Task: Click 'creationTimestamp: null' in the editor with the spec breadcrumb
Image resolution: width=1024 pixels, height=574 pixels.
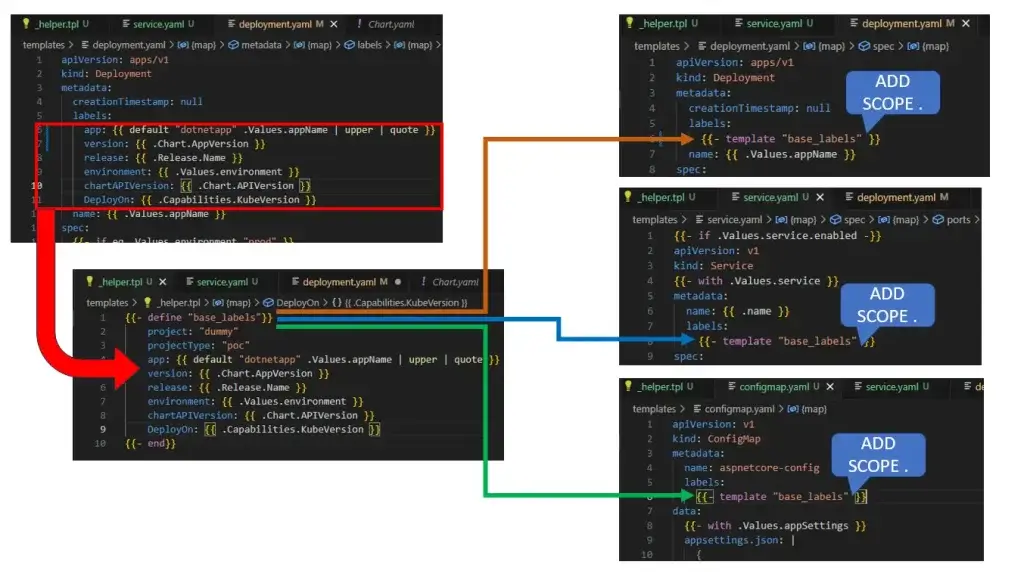Action: point(760,108)
